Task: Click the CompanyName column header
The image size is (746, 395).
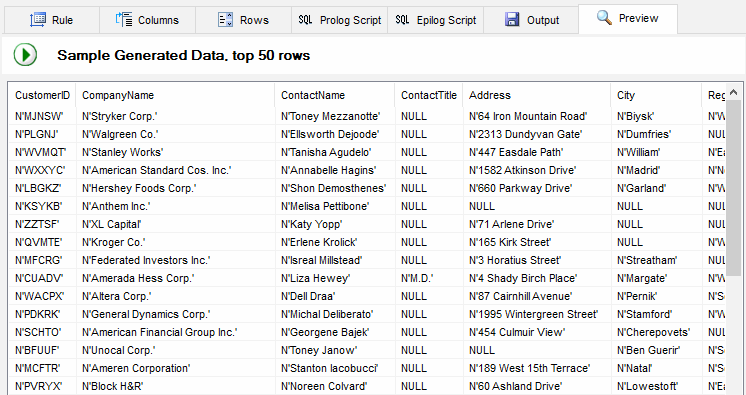Action: (175, 95)
